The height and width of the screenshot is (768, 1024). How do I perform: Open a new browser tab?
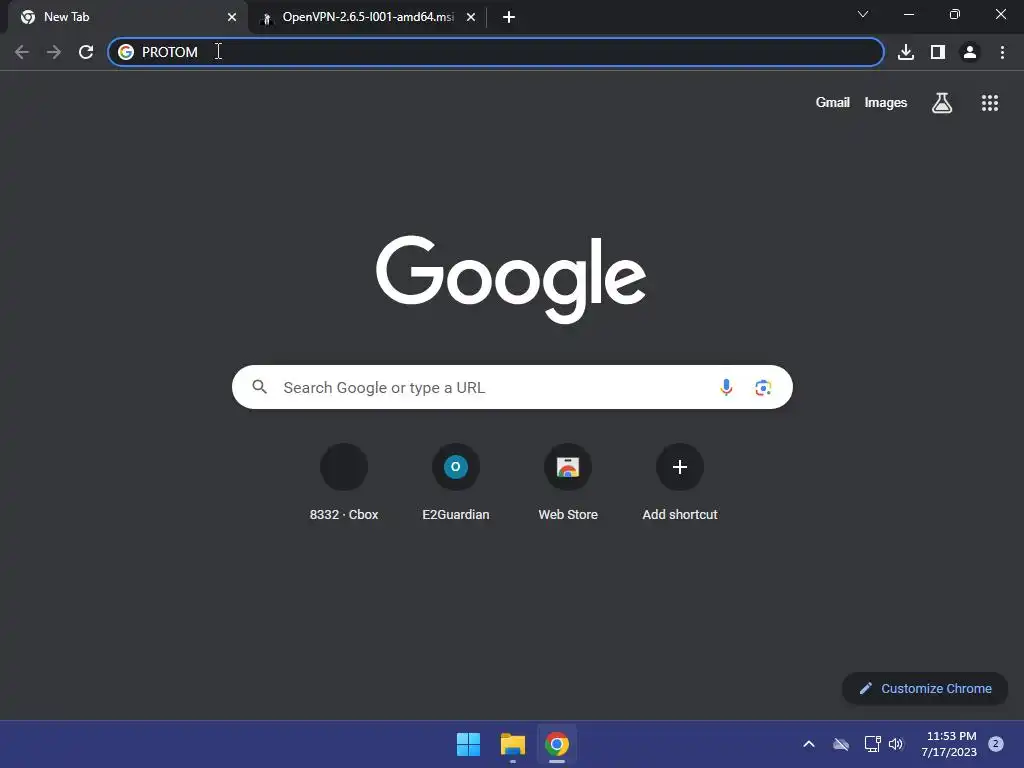509,17
